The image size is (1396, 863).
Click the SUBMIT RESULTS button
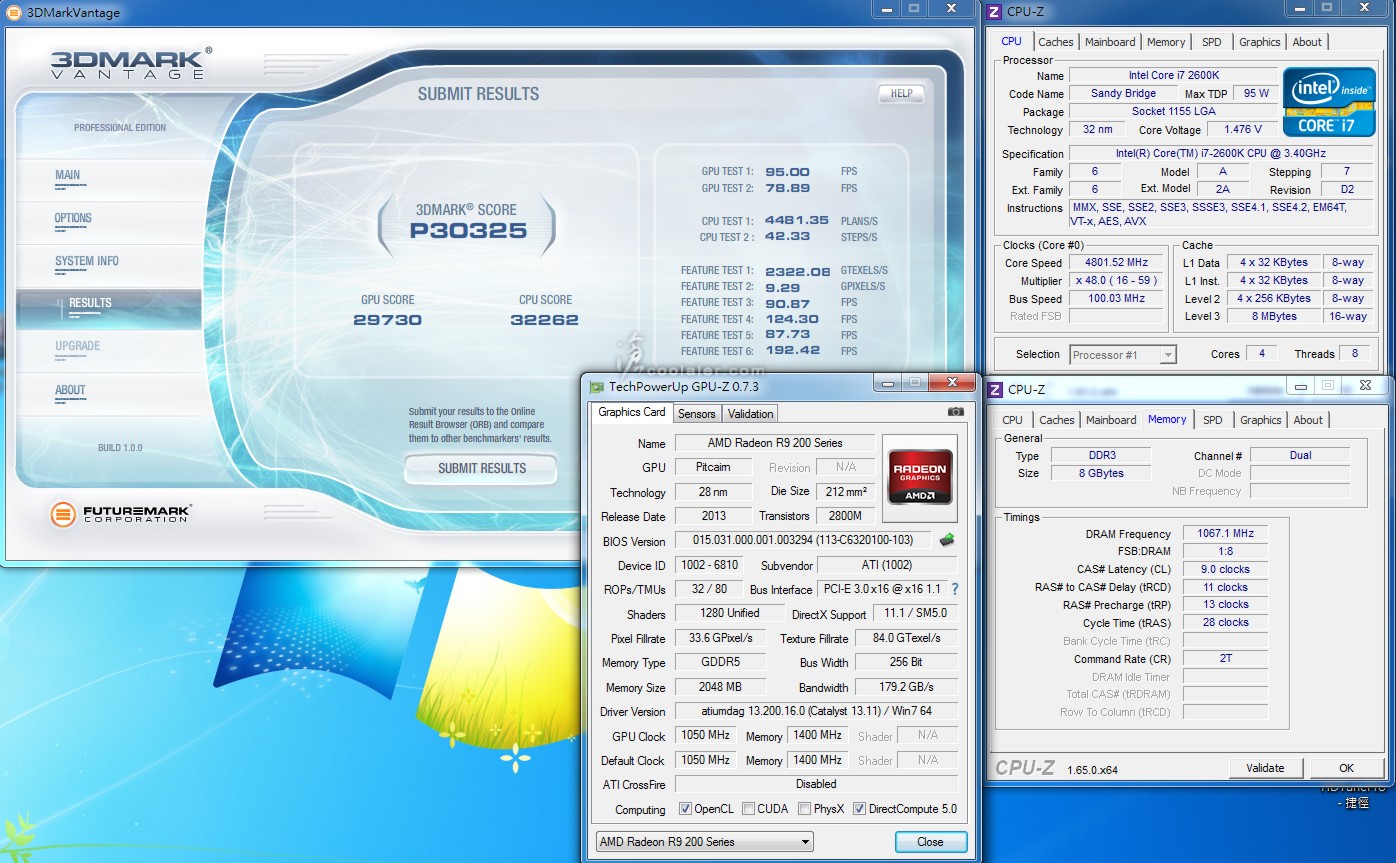tap(481, 468)
